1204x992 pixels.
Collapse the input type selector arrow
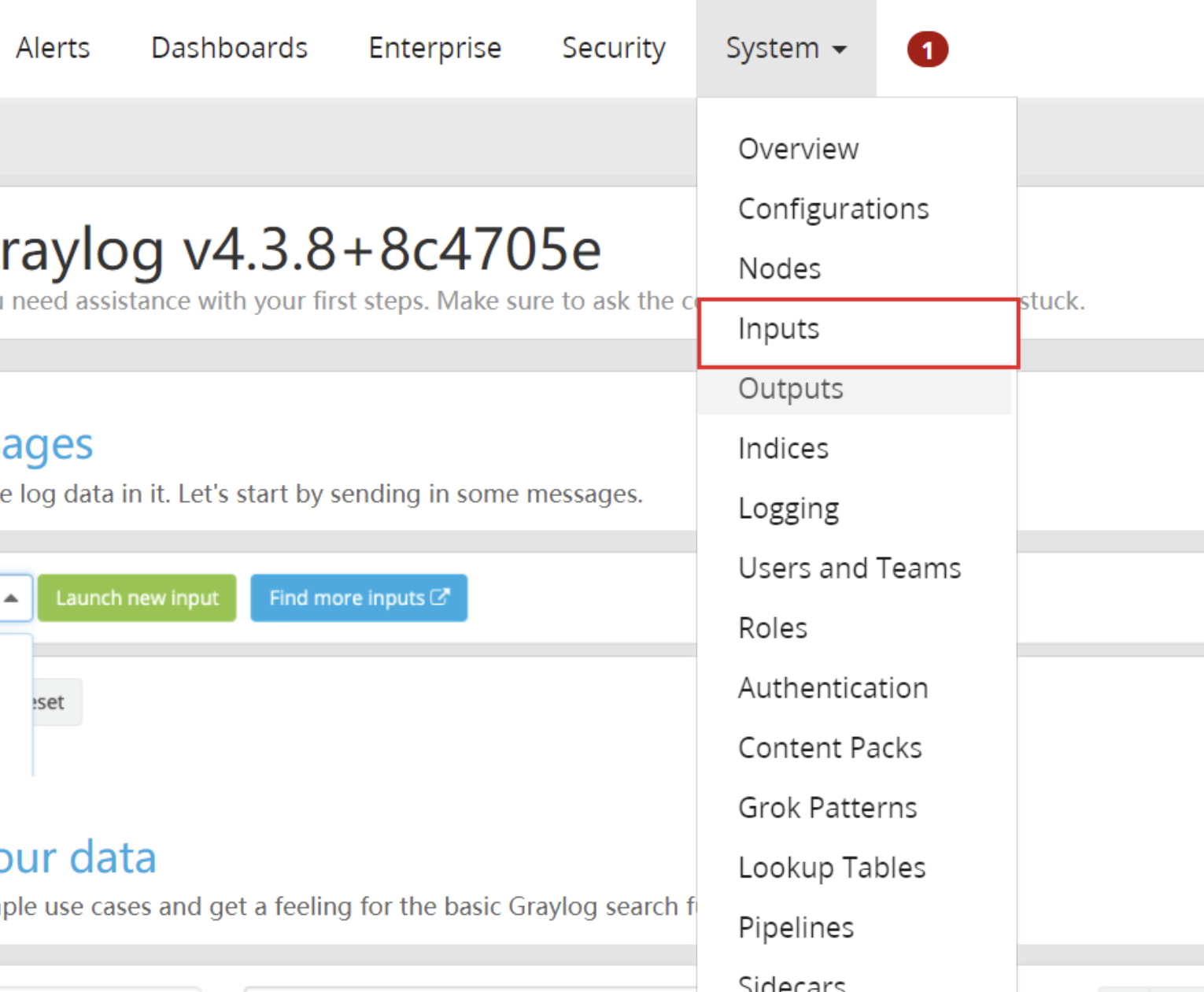coord(12,597)
